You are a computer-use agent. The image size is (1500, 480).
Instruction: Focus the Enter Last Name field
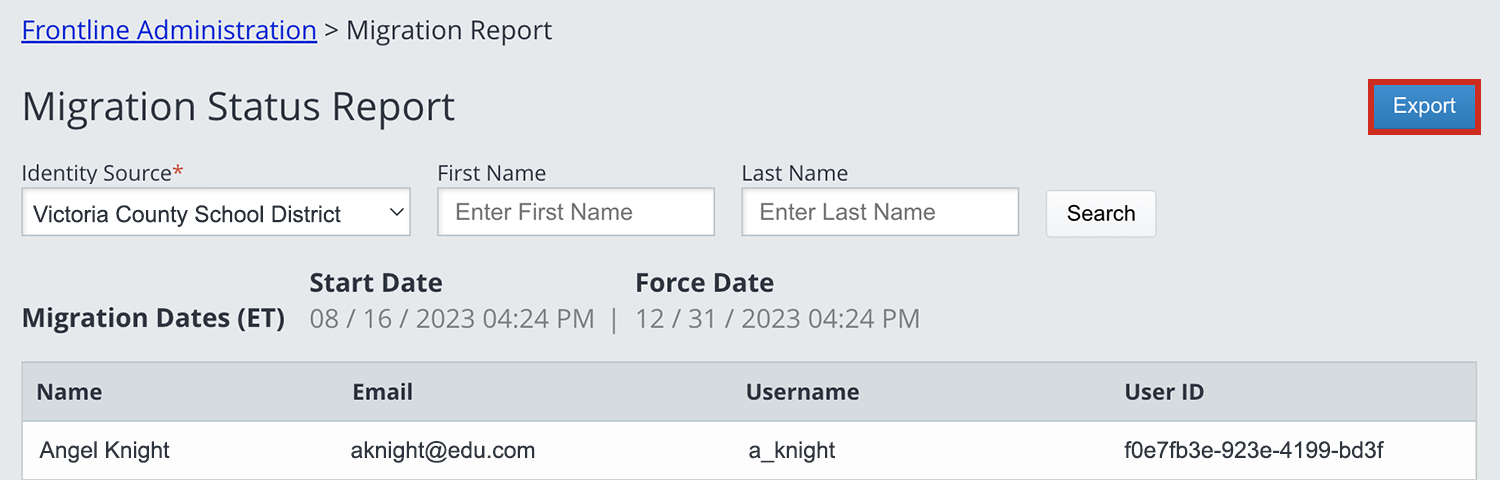880,212
